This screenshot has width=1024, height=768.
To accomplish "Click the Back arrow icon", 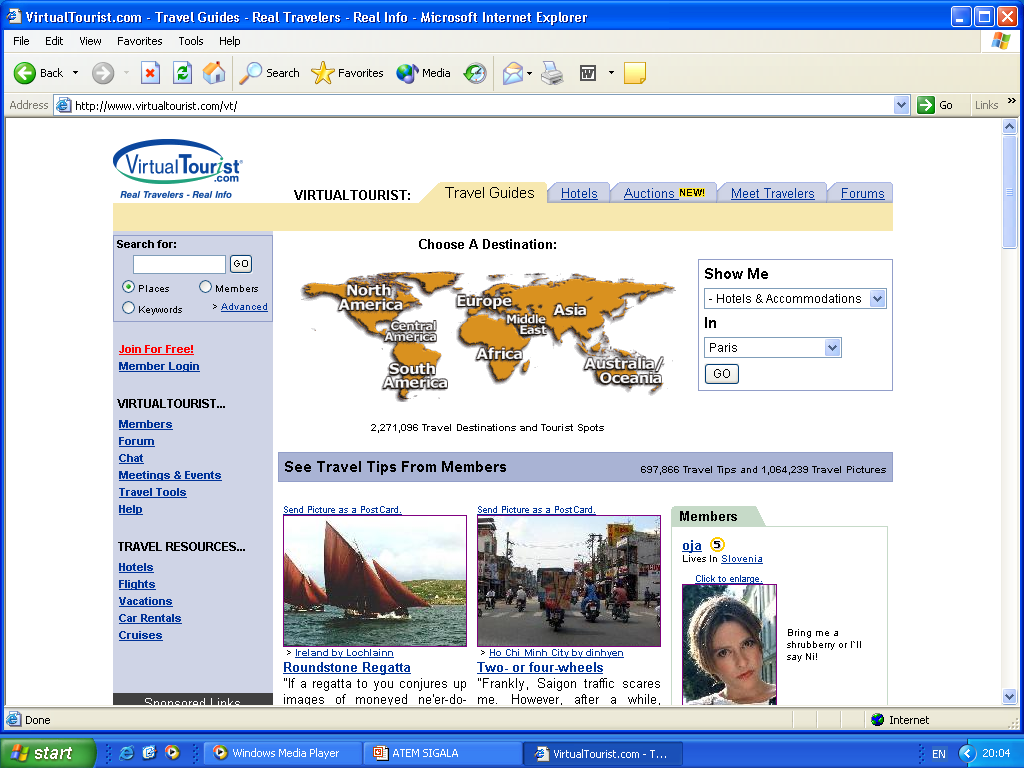I will [25, 73].
